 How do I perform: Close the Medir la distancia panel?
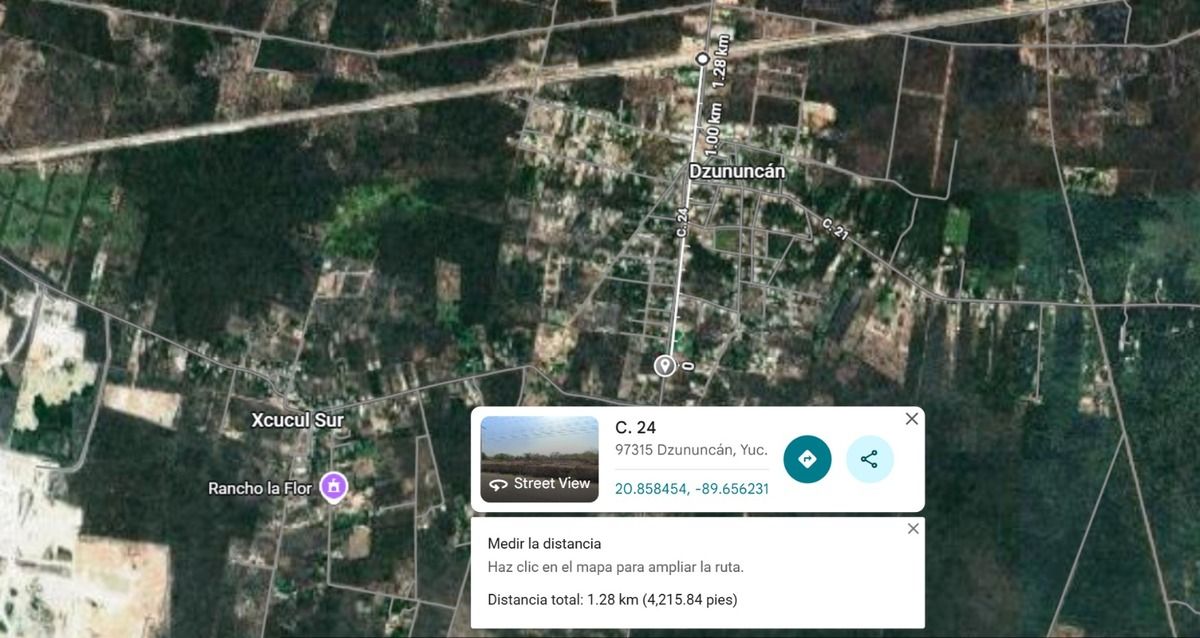coord(912,529)
